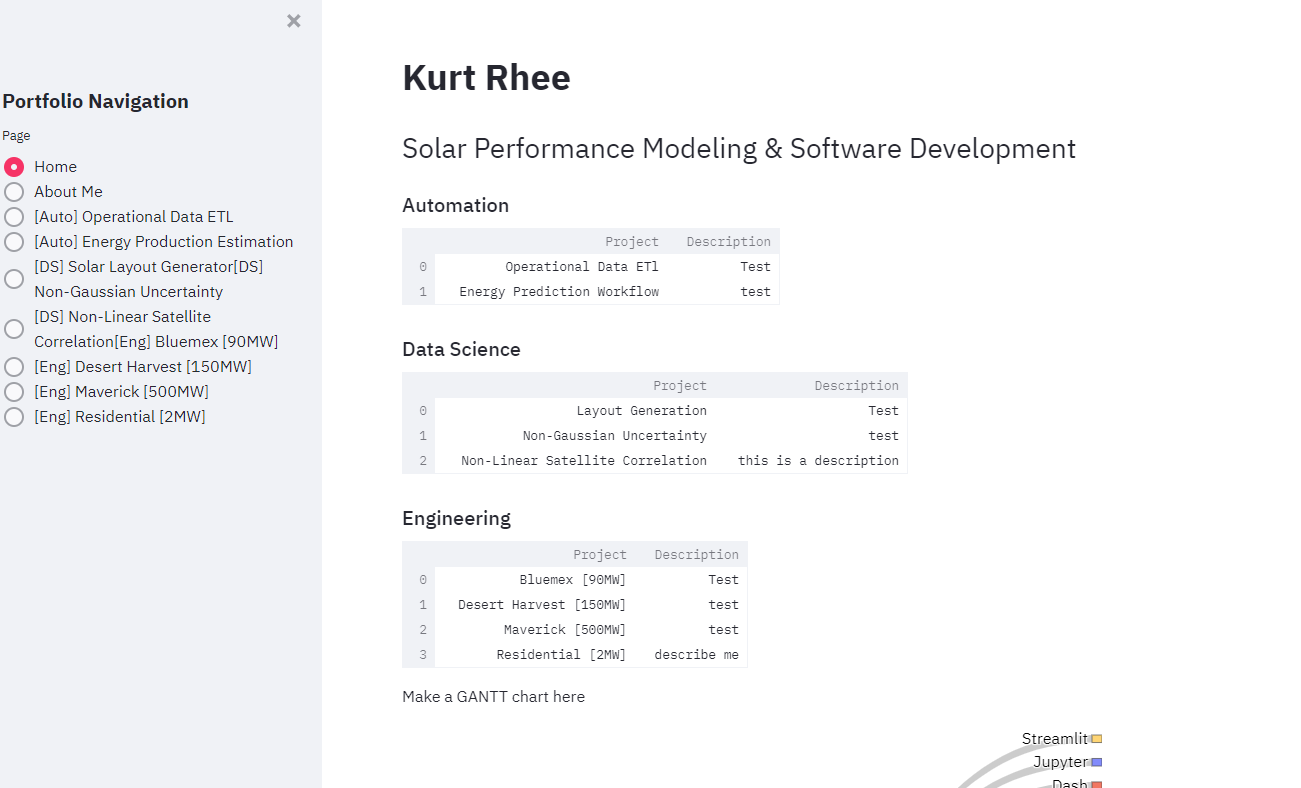
Task: Open the [Eng] Desert Harvest [150MW] page
Action: pyautogui.click(x=14, y=366)
